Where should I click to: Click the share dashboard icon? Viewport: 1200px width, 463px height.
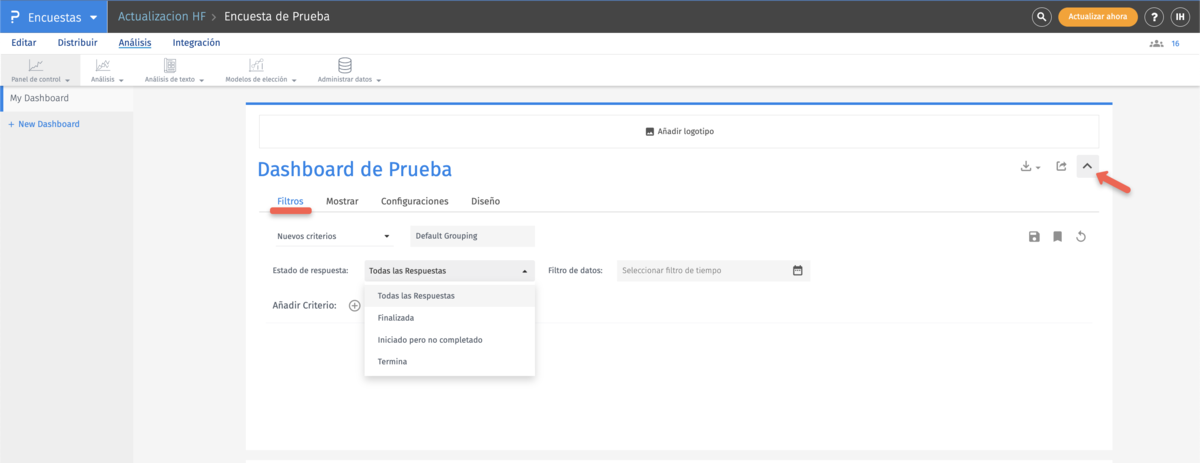pos(1062,167)
